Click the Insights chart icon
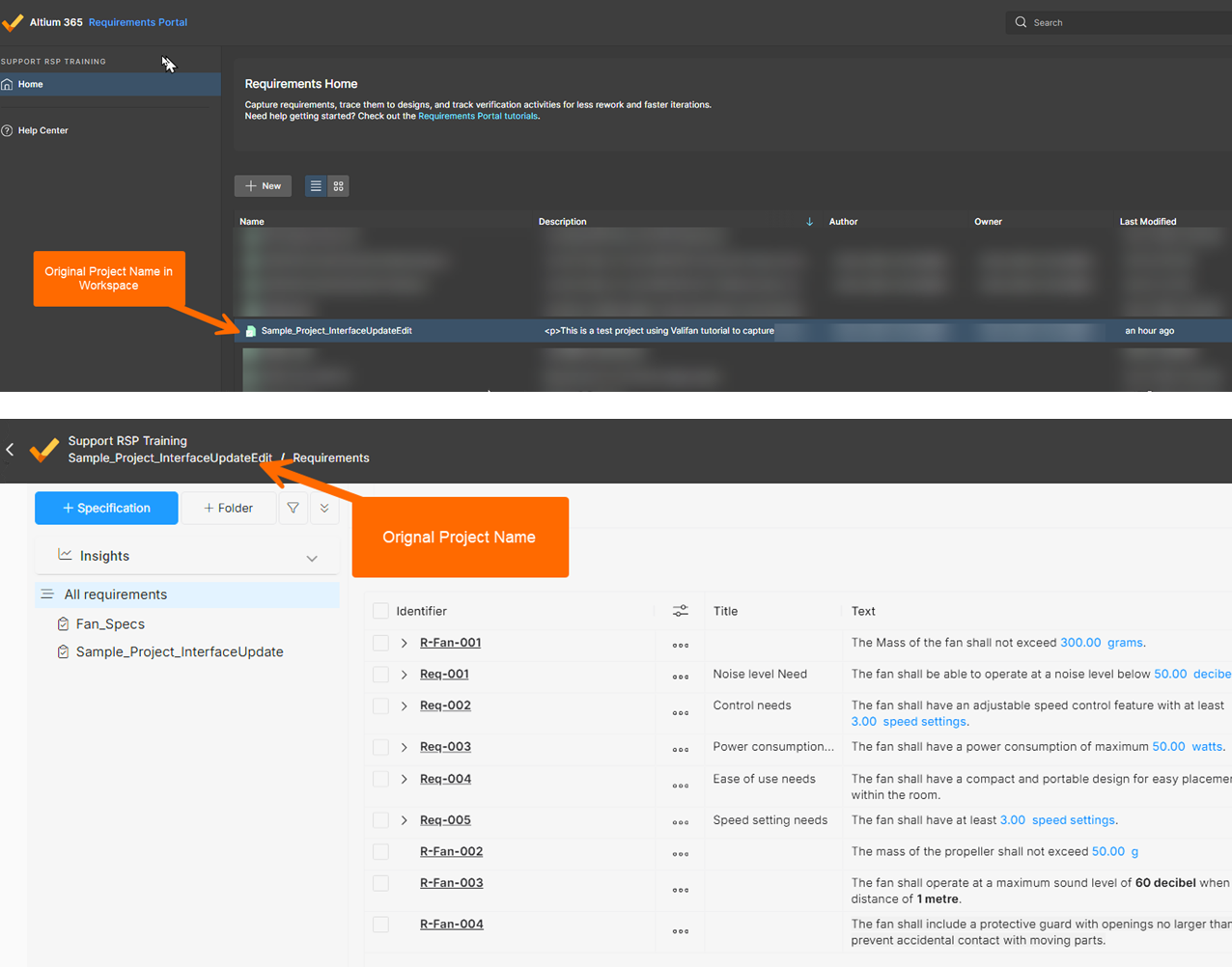 65,554
